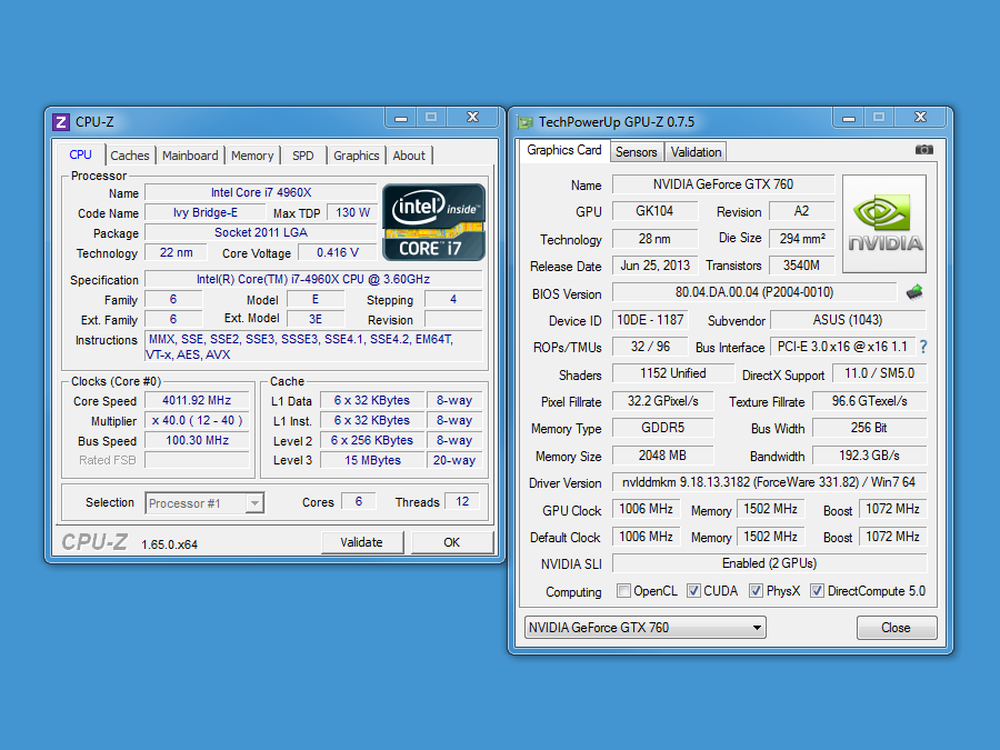Click the CPU-Z version text '1.65.0.x64'

click(x=169, y=545)
